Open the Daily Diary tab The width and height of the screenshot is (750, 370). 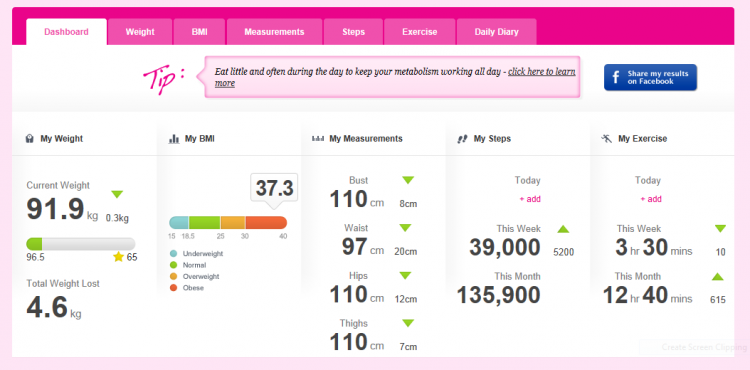click(x=496, y=32)
